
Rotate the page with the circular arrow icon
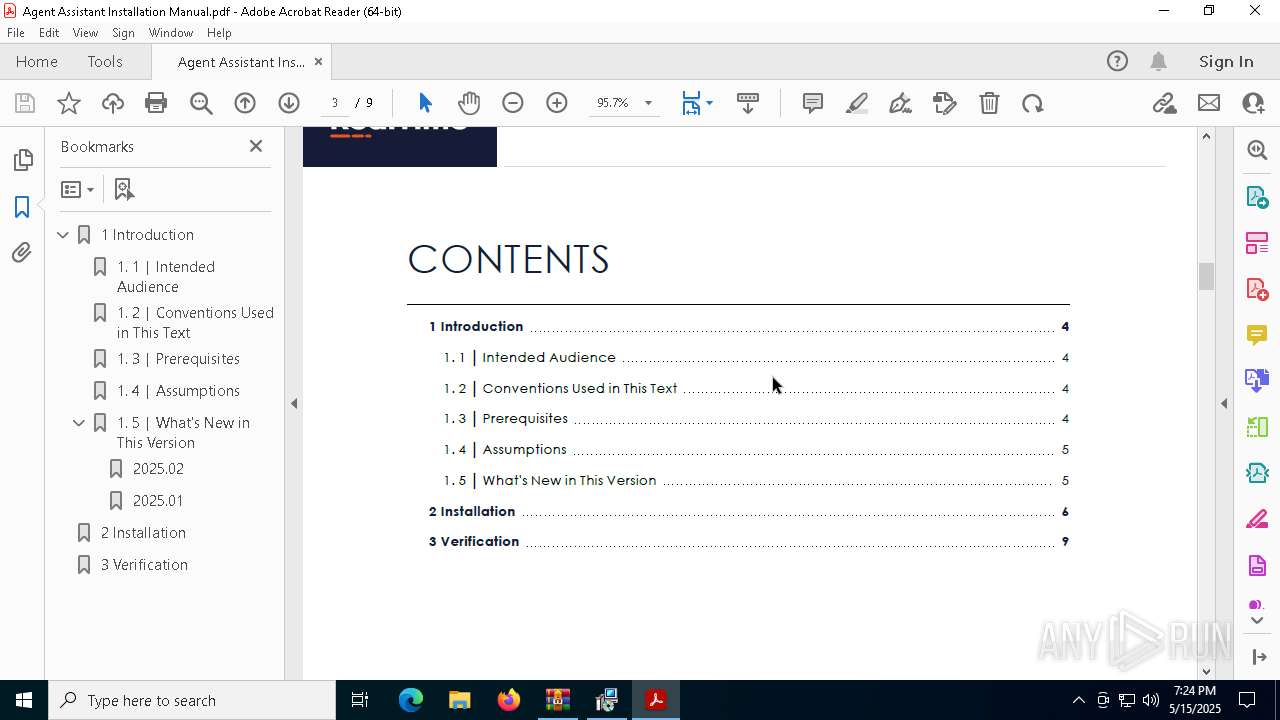[1033, 103]
